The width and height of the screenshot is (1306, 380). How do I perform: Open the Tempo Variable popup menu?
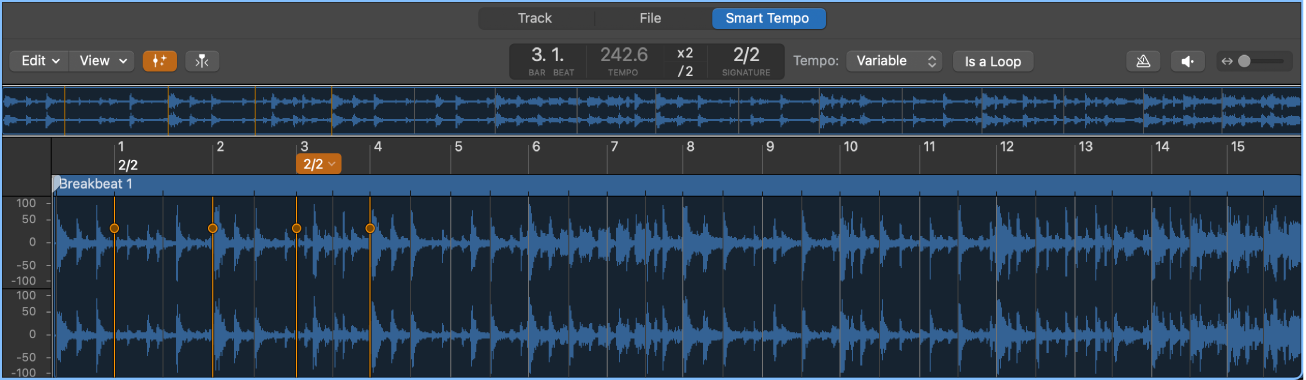coord(894,61)
